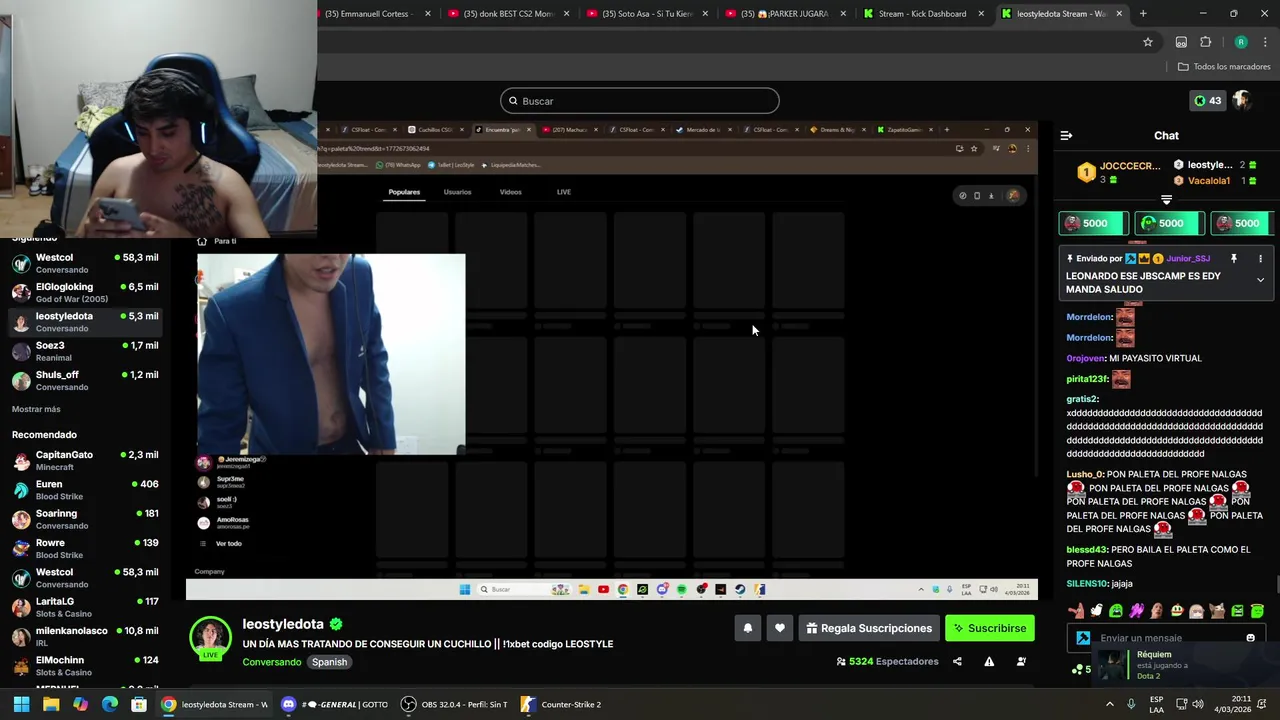The height and width of the screenshot is (720, 1280).
Task: Click blessd43 username in chat
Action: pyautogui.click(x=1087, y=550)
